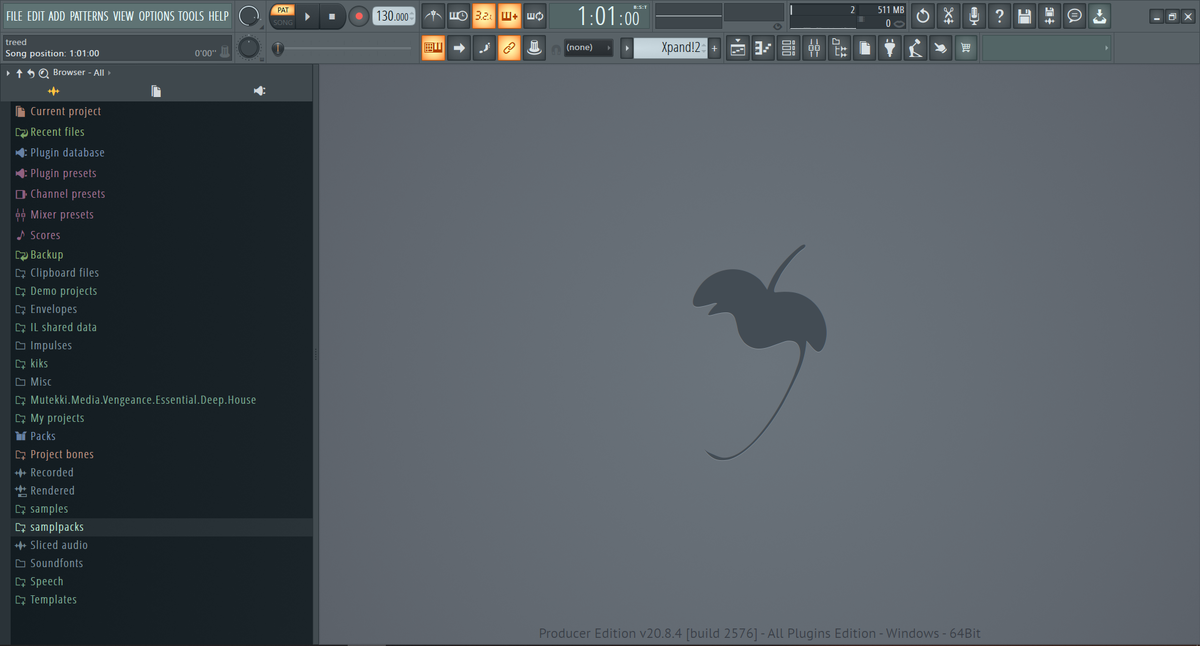This screenshot has height=646, width=1200.
Task: Open the content library shopping cart icon
Action: (x=966, y=48)
